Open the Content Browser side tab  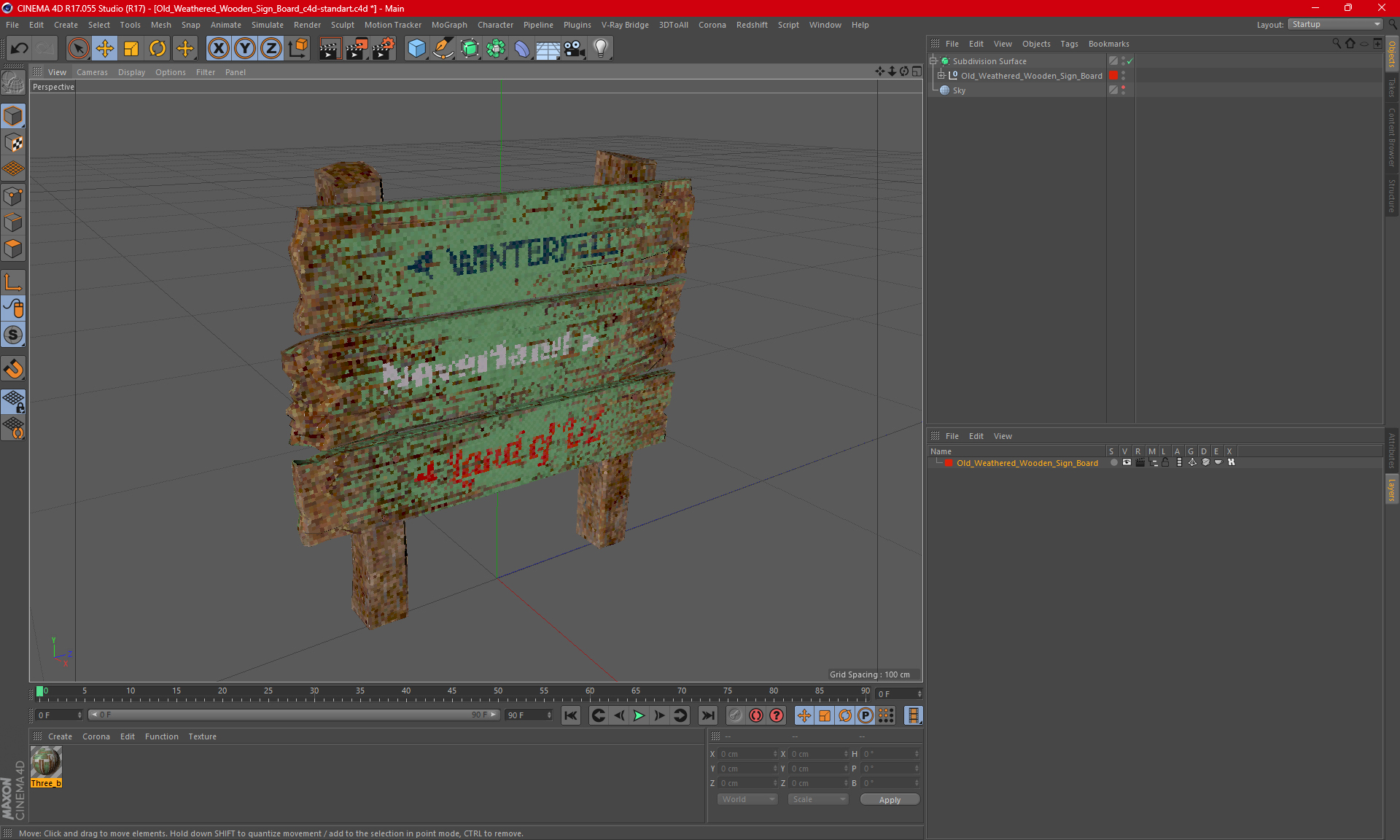1391,137
